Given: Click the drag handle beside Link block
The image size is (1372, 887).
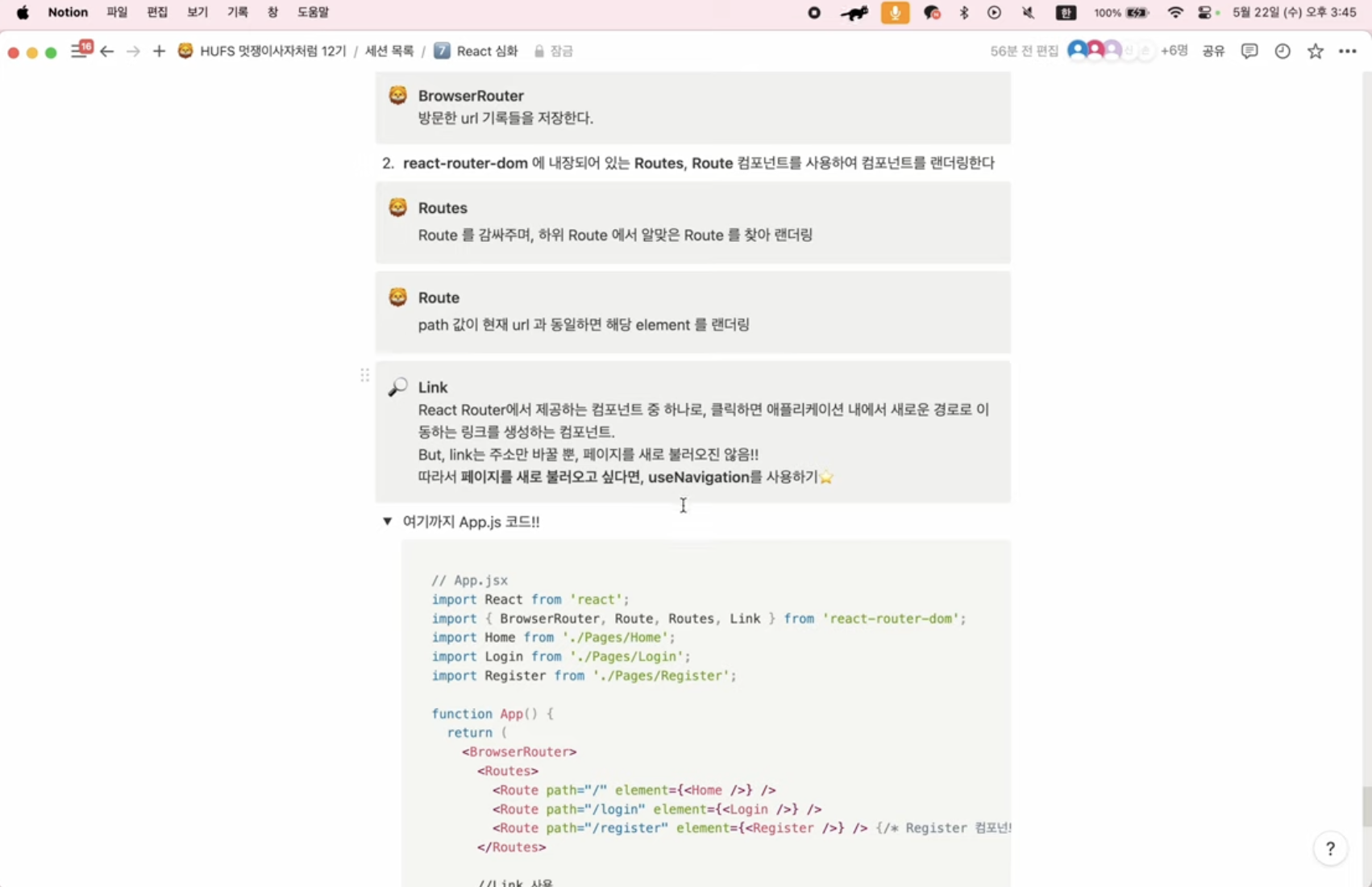Looking at the screenshot, I should click(364, 375).
